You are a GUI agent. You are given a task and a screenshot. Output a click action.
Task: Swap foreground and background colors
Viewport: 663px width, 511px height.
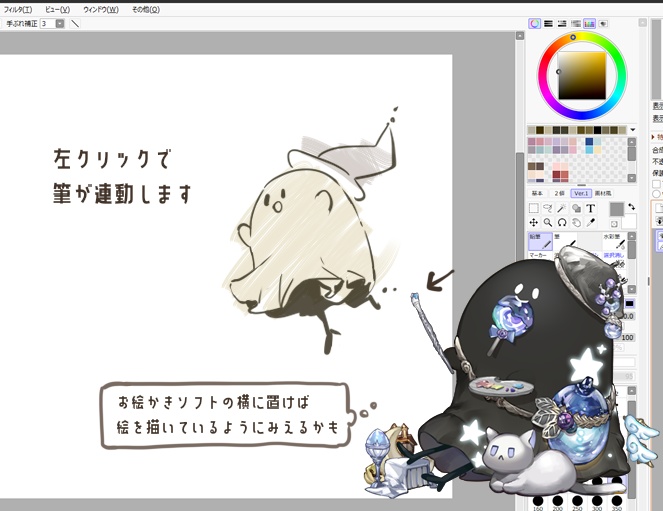tap(631, 207)
